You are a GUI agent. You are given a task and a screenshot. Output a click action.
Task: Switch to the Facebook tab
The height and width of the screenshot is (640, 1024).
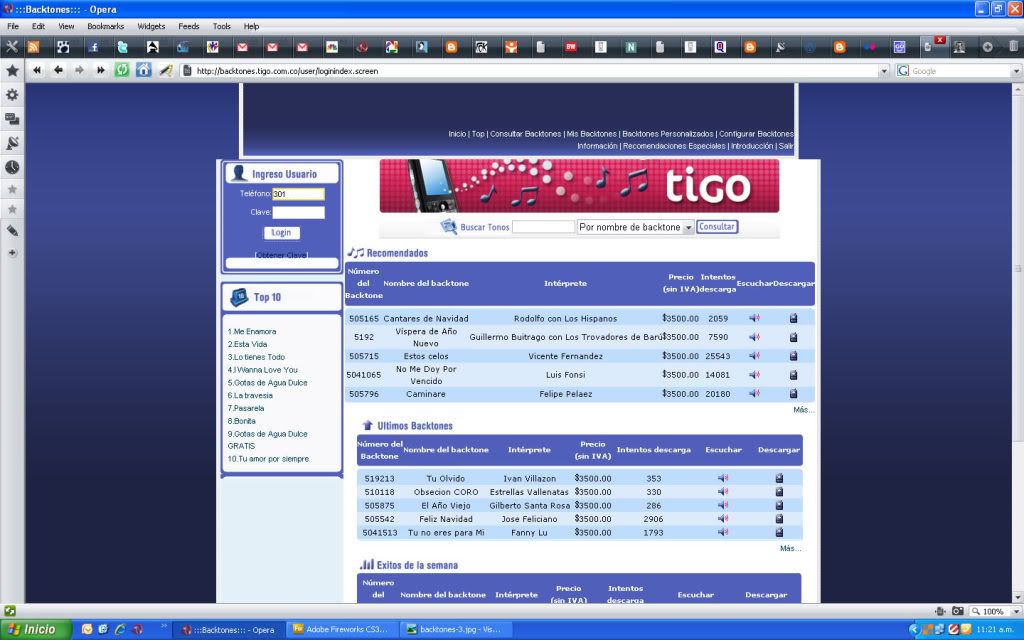pos(93,47)
